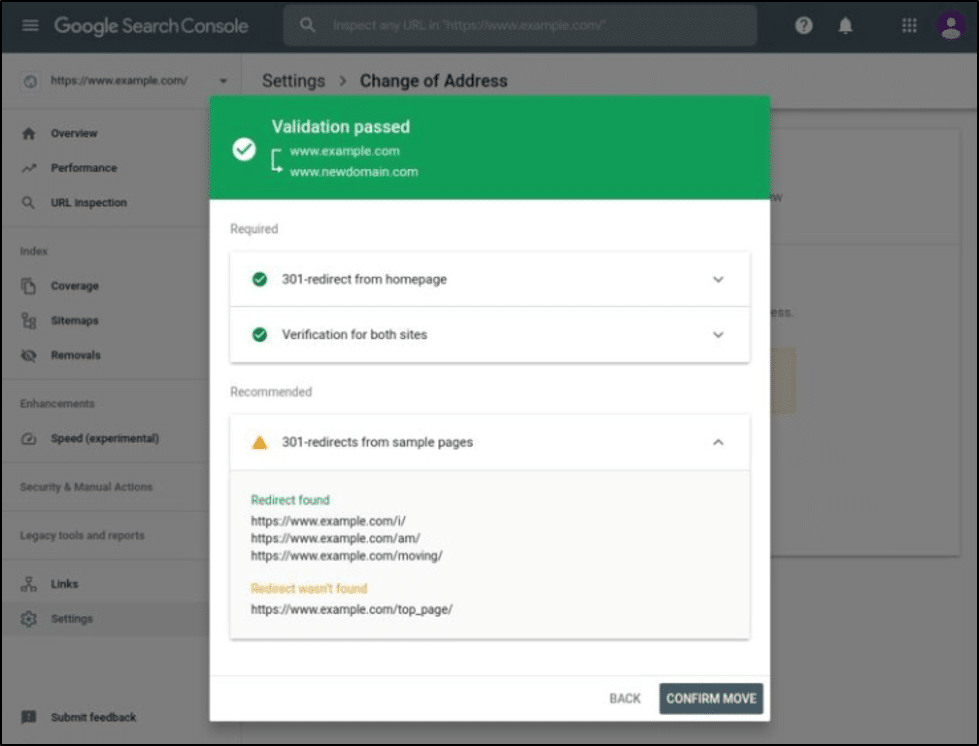Focus the Inspect any URL search field

(520, 26)
